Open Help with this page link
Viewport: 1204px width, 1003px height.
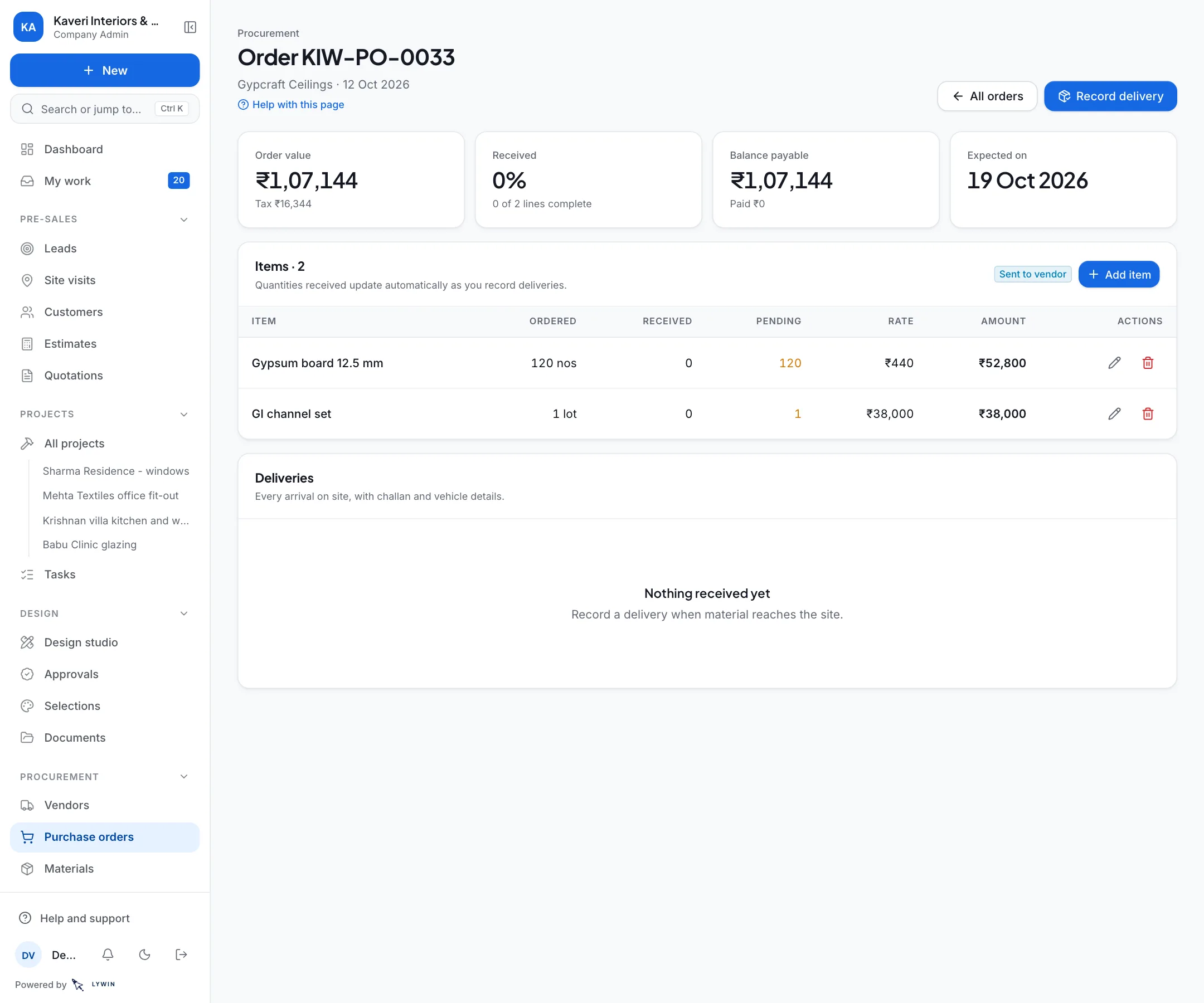click(292, 105)
